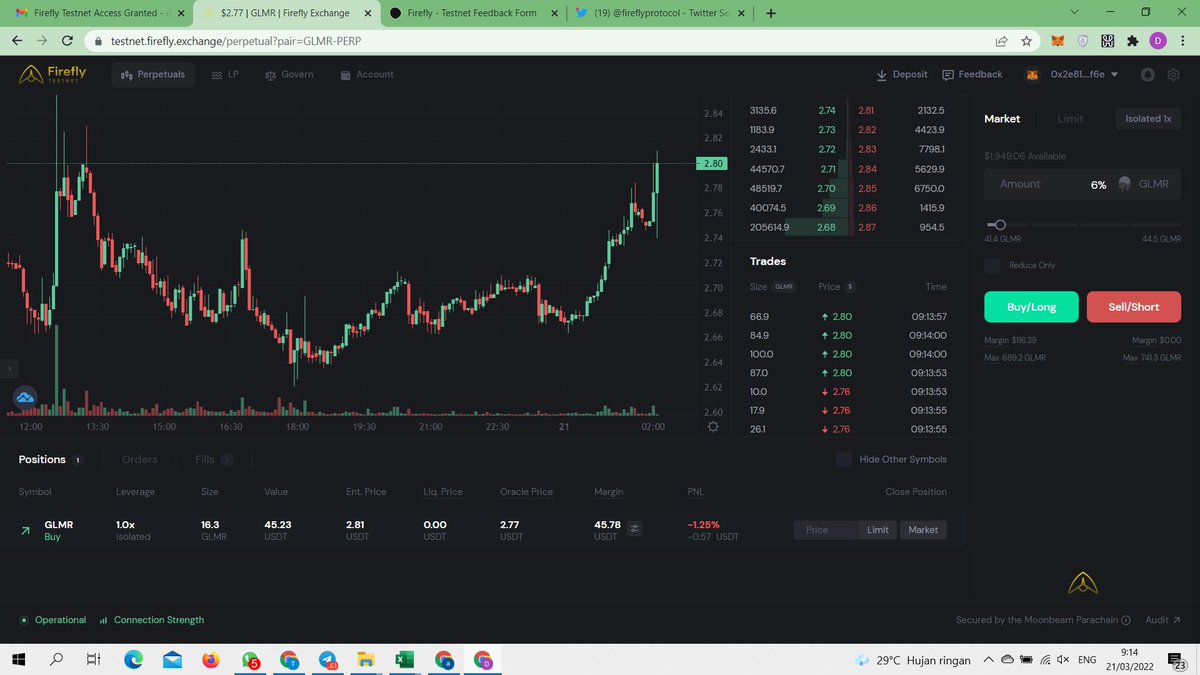Viewport: 1200px width, 675px height.
Task: Open the Feedback form link
Action: coord(971,74)
